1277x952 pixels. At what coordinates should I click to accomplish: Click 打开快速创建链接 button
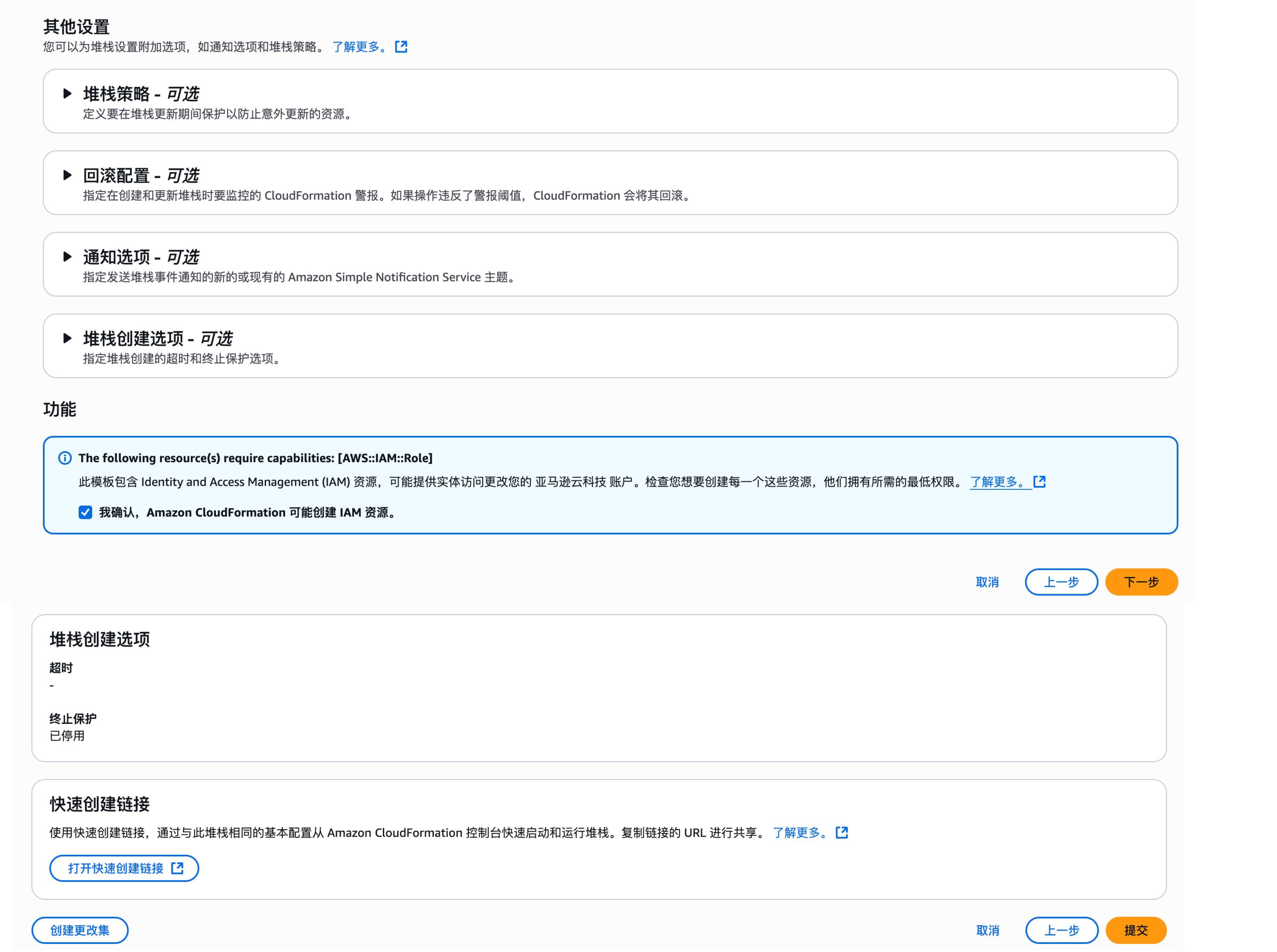(124, 868)
